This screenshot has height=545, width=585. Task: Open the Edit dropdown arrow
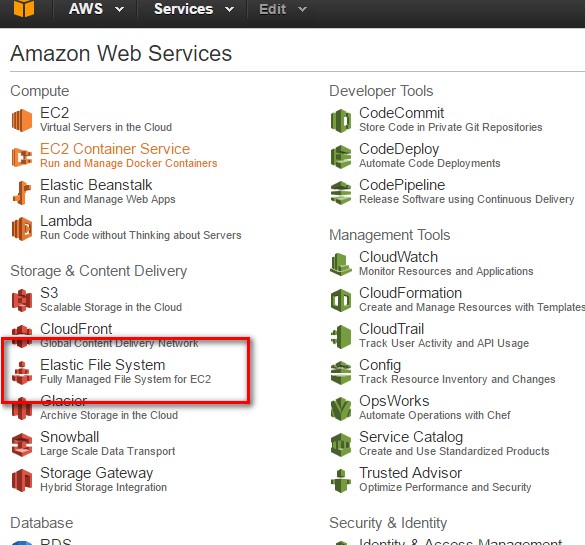click(x=303, y=9)
